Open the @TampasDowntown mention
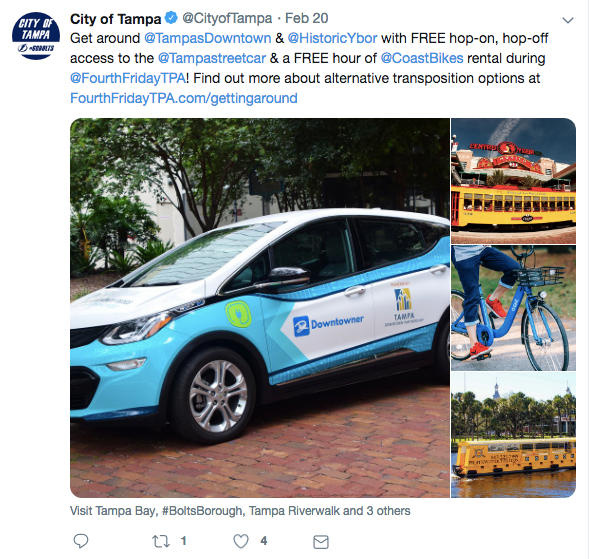Image resolution: width=589 pixels, height=559 pixels. point(207,38)
